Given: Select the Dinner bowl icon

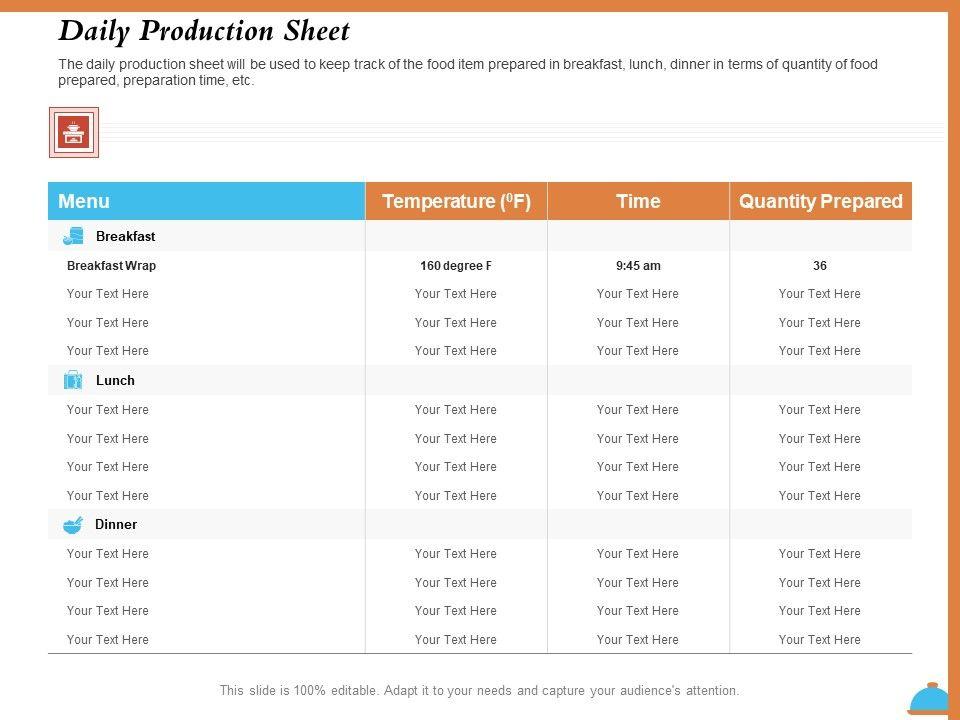Looking at the screenshot, I should pos(73,525).
